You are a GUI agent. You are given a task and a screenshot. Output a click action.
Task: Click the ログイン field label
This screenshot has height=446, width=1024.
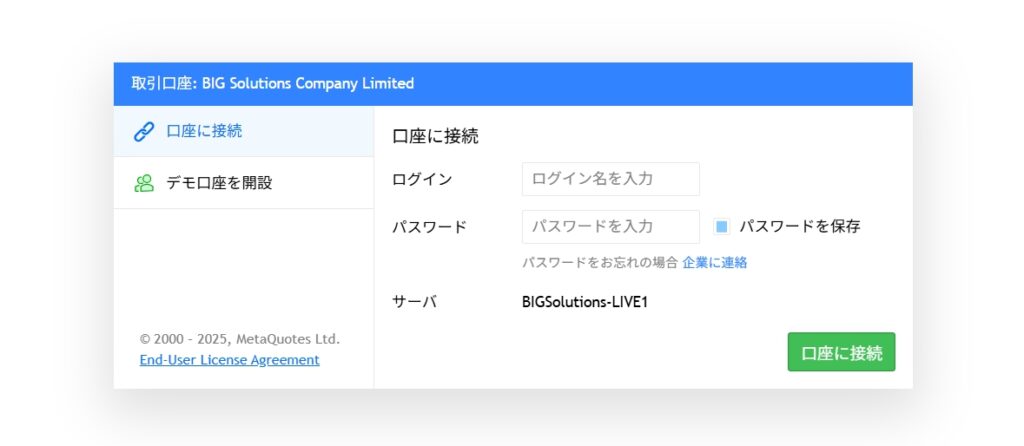pos(422,179)
